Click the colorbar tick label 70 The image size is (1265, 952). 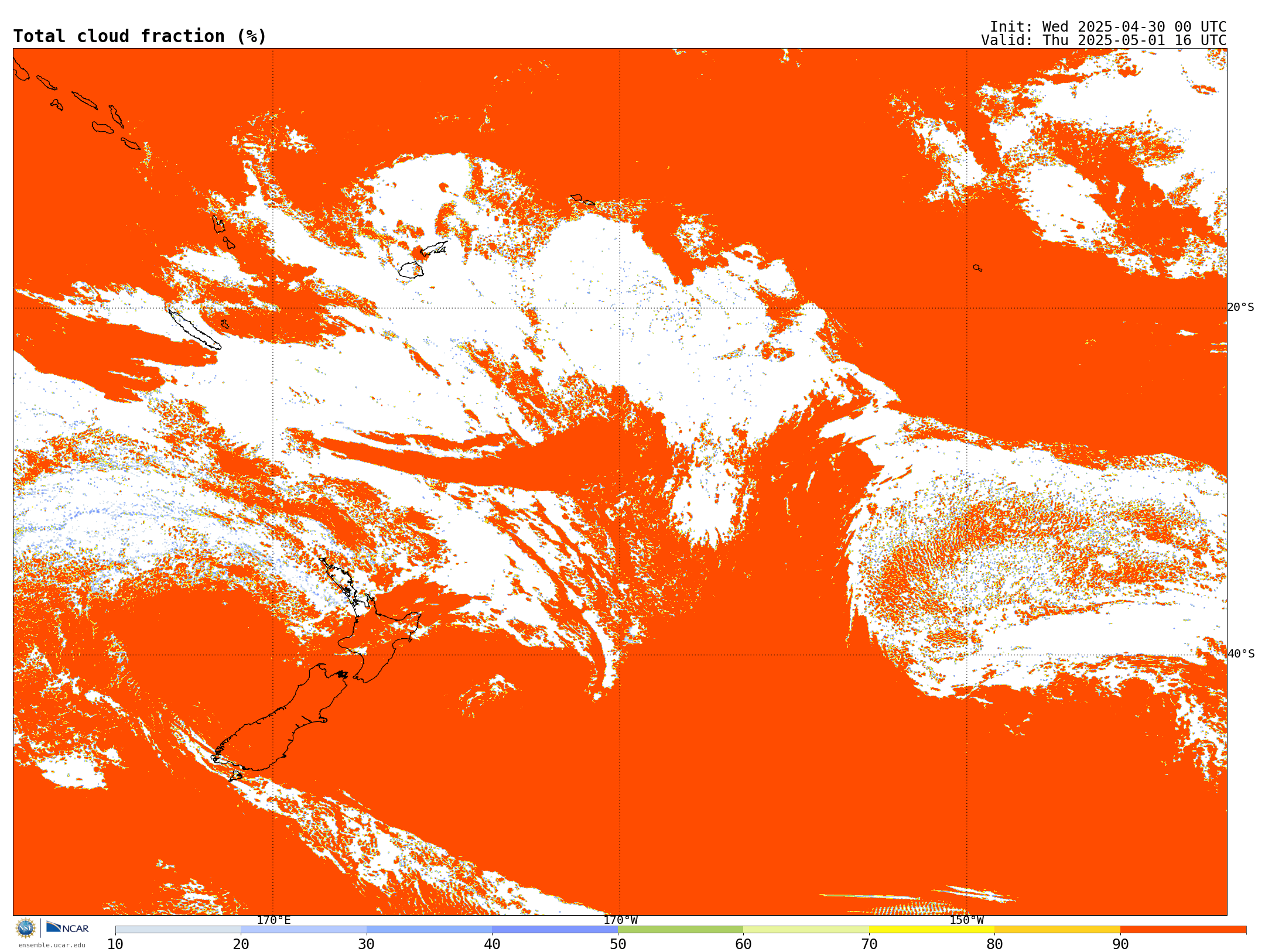tap(869, 944)
